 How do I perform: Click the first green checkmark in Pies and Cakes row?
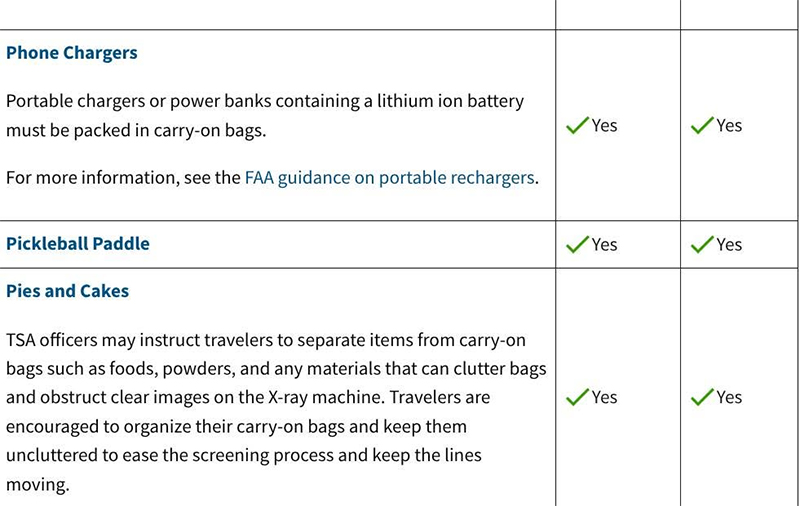pos(578,397)
